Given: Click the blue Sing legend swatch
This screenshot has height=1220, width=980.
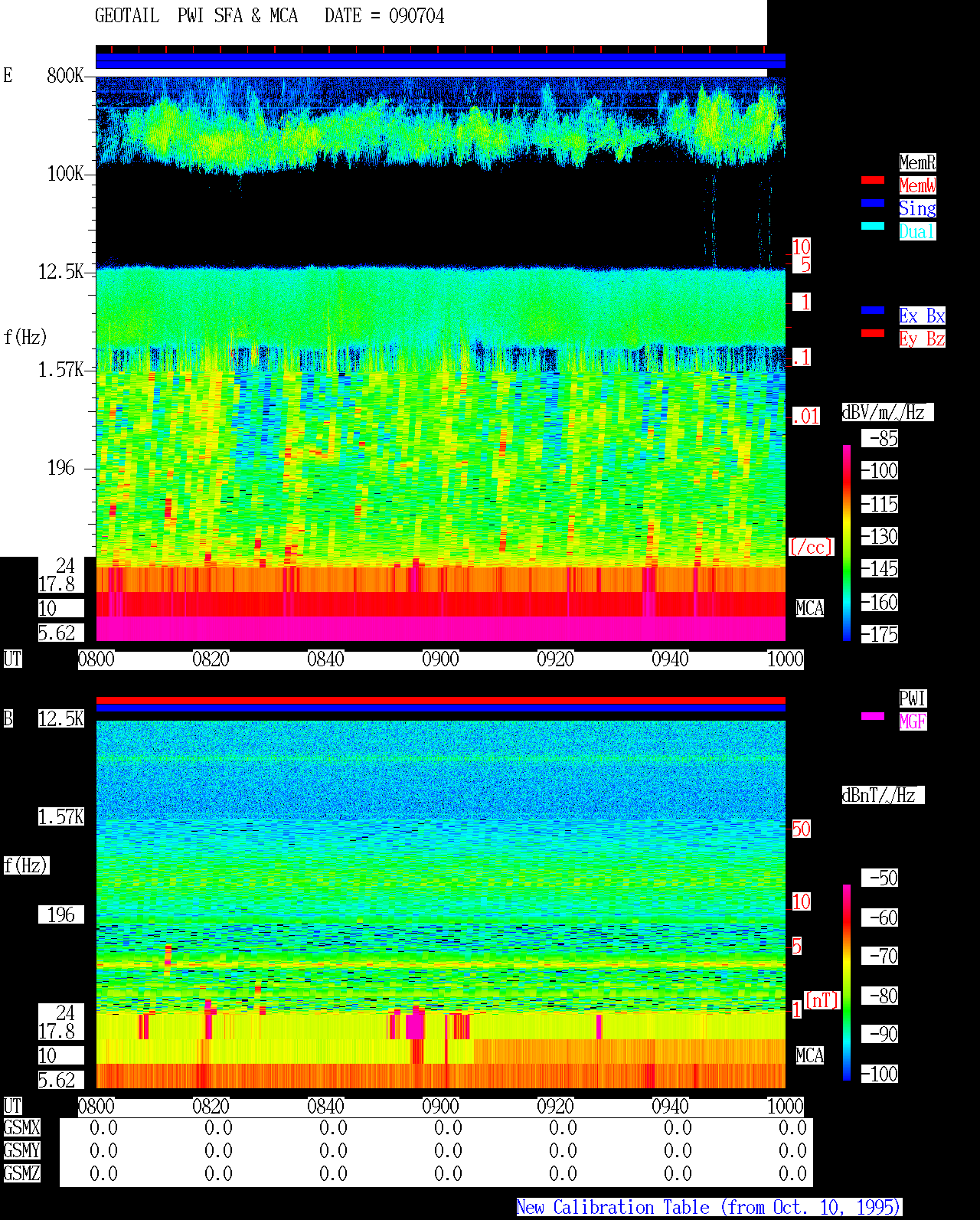Looking at the screenshot, I should [873, 203].
